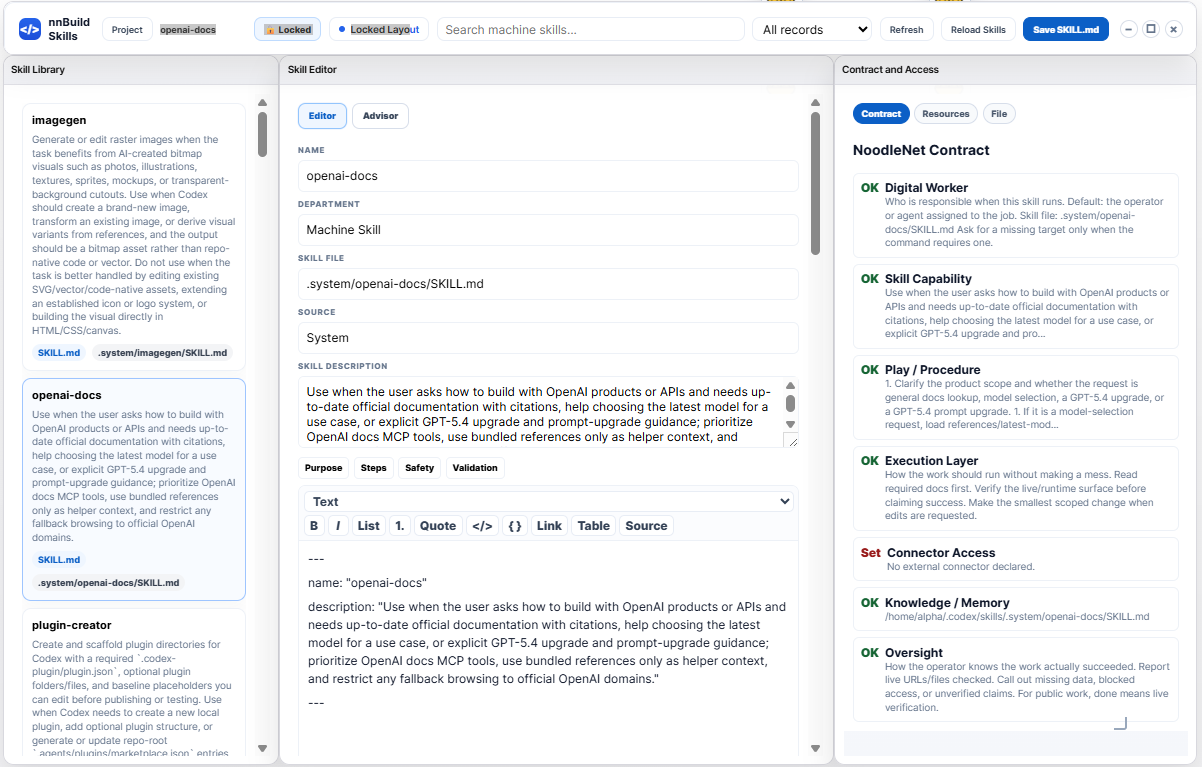This screenshot has height=767, width=1202.
Task: Apply bold with the B button
Action: pyautogui.click(x=314, y=526)
